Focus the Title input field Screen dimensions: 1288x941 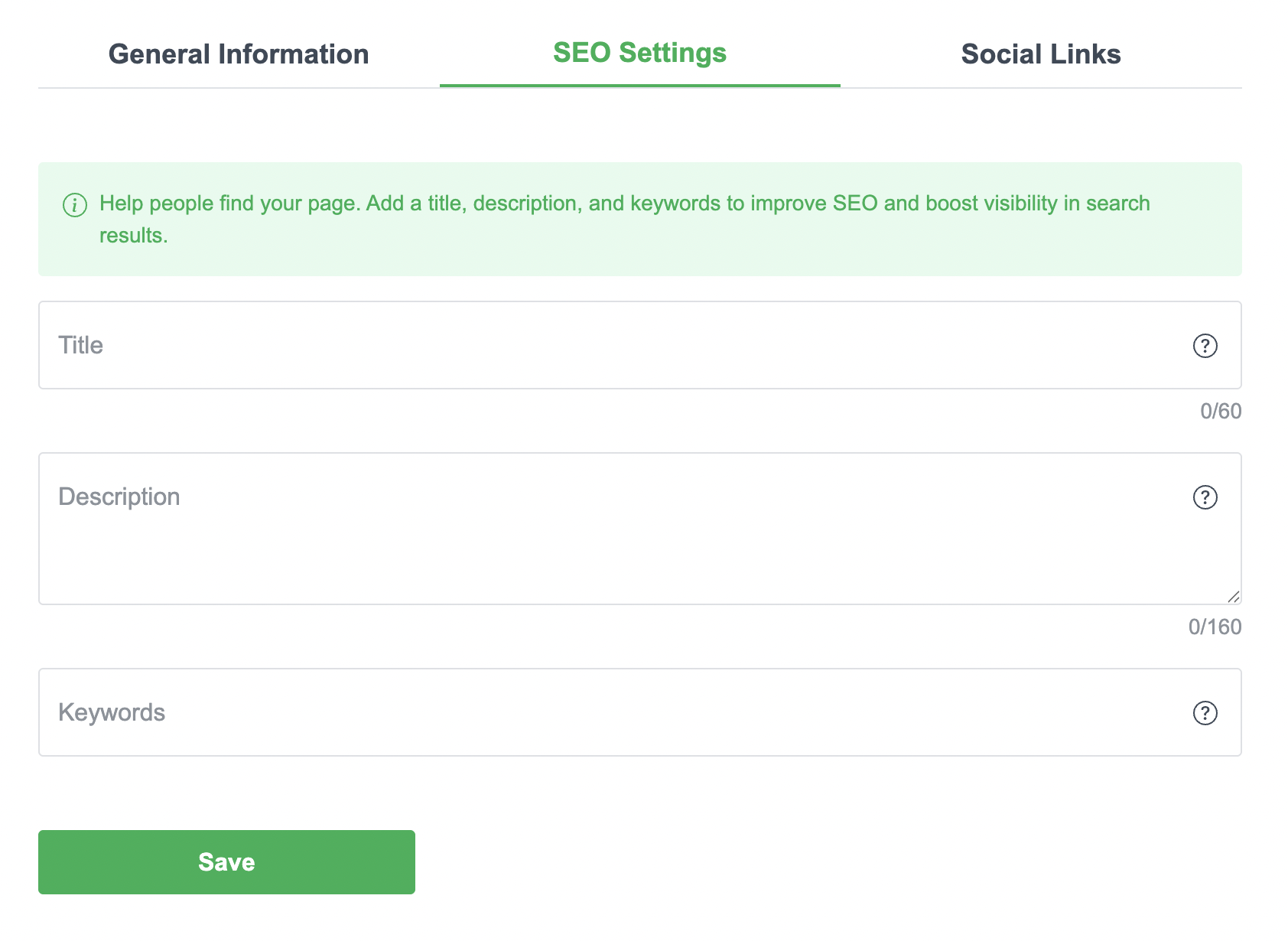pyautogui.click(x=612, y=345)
